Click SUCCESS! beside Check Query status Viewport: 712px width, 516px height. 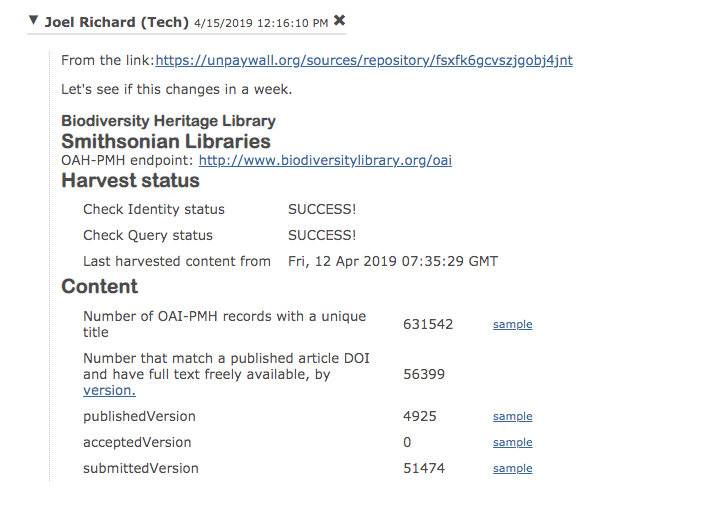tap(322, 235)
